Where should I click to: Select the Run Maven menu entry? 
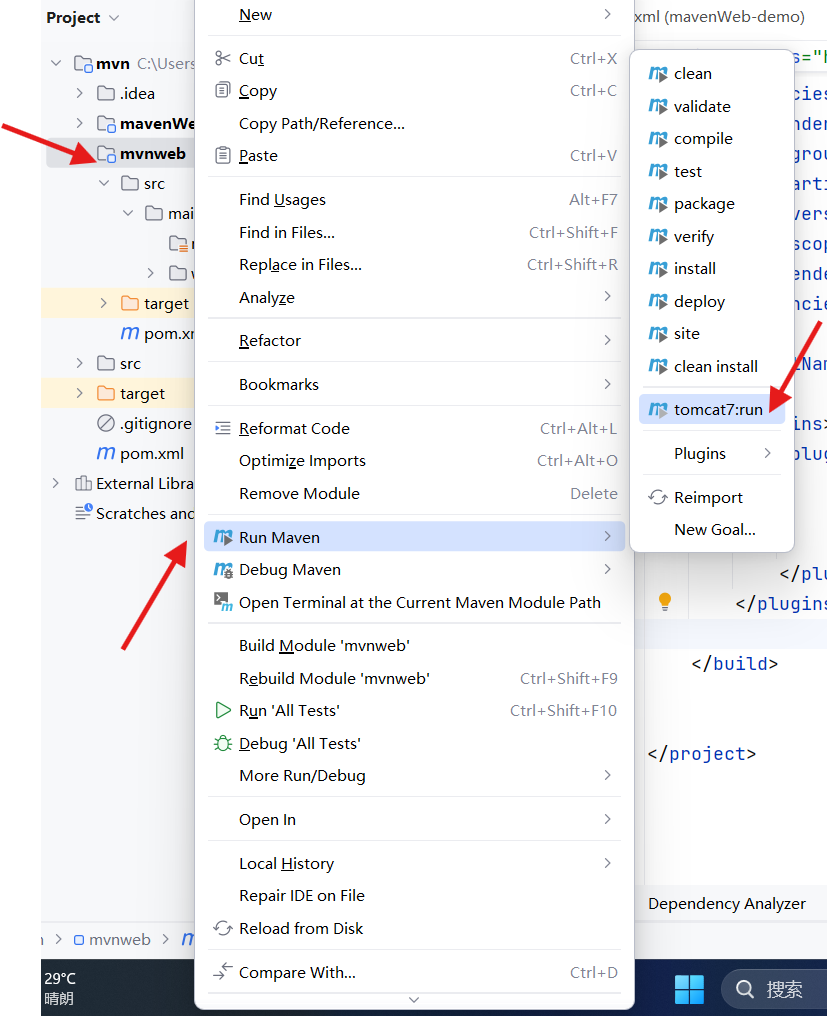pos(414,537)
